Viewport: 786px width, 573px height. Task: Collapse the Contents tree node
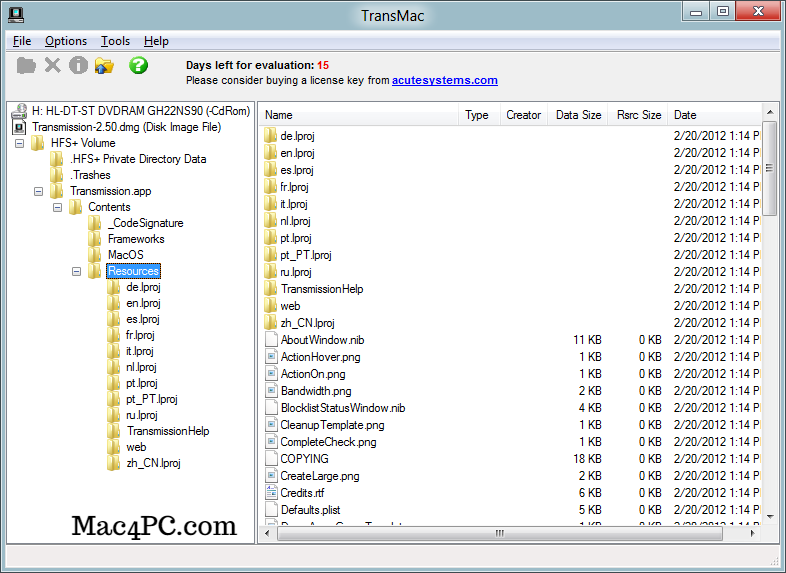tap(58, 208)
